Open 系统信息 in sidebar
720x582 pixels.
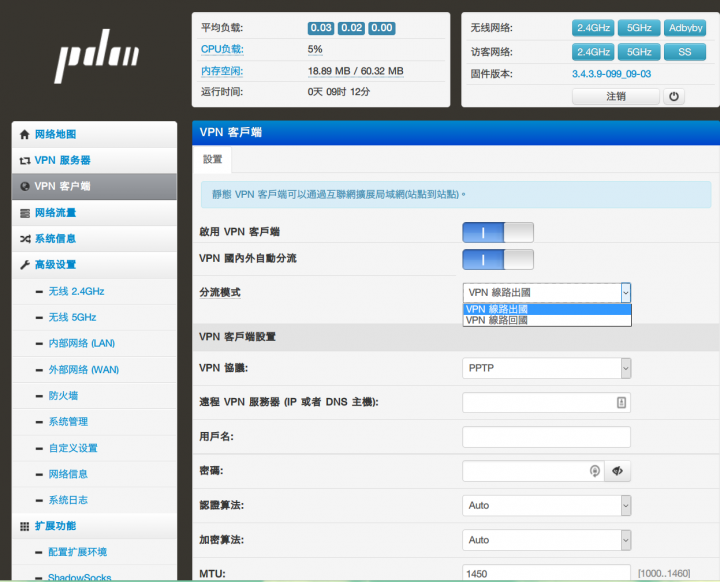click(x=94, y=239)
